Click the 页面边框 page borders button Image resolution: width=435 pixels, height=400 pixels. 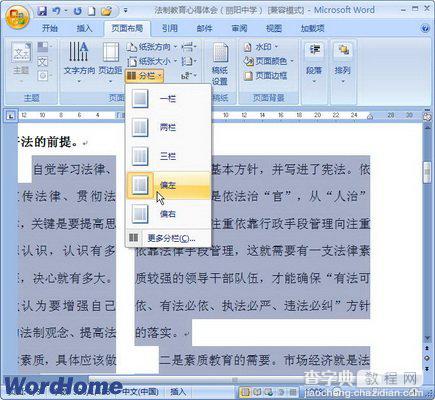(266, 76)
